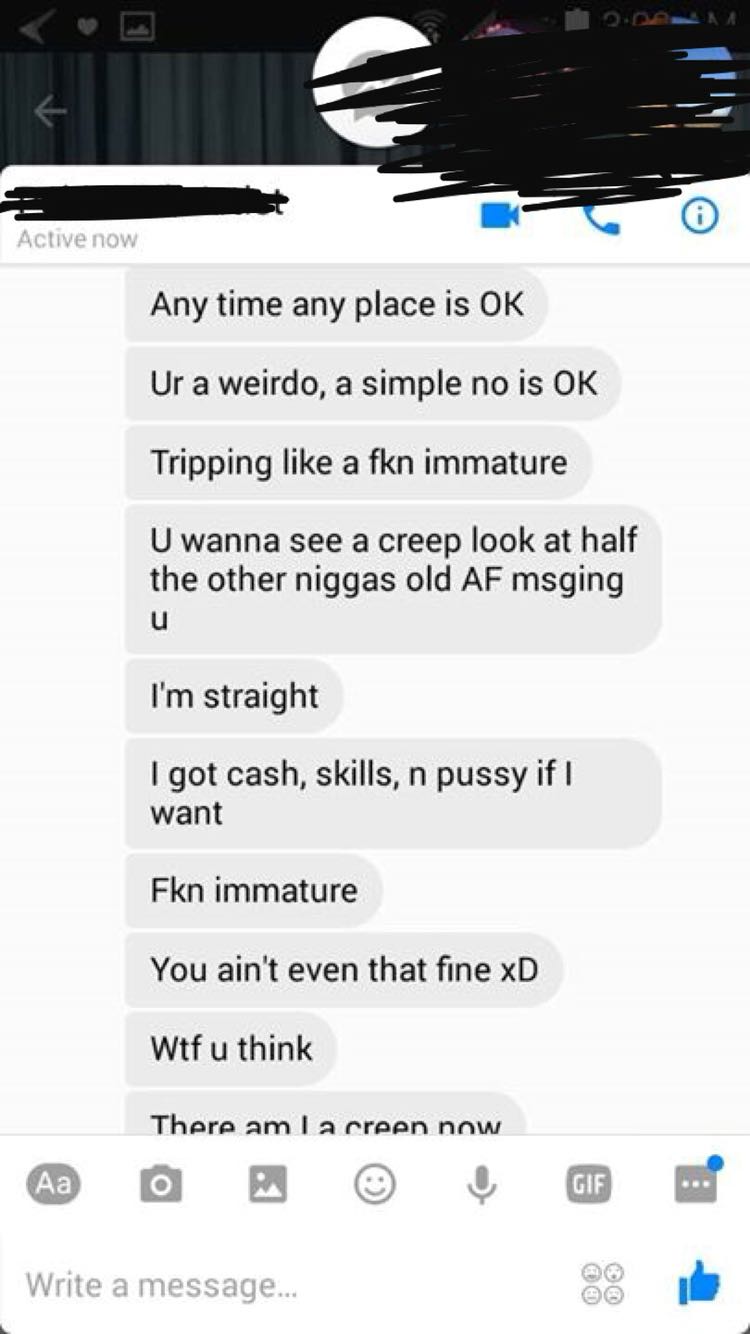
Task: Tap the microphone to record voice message
Action: (482, 1185)
